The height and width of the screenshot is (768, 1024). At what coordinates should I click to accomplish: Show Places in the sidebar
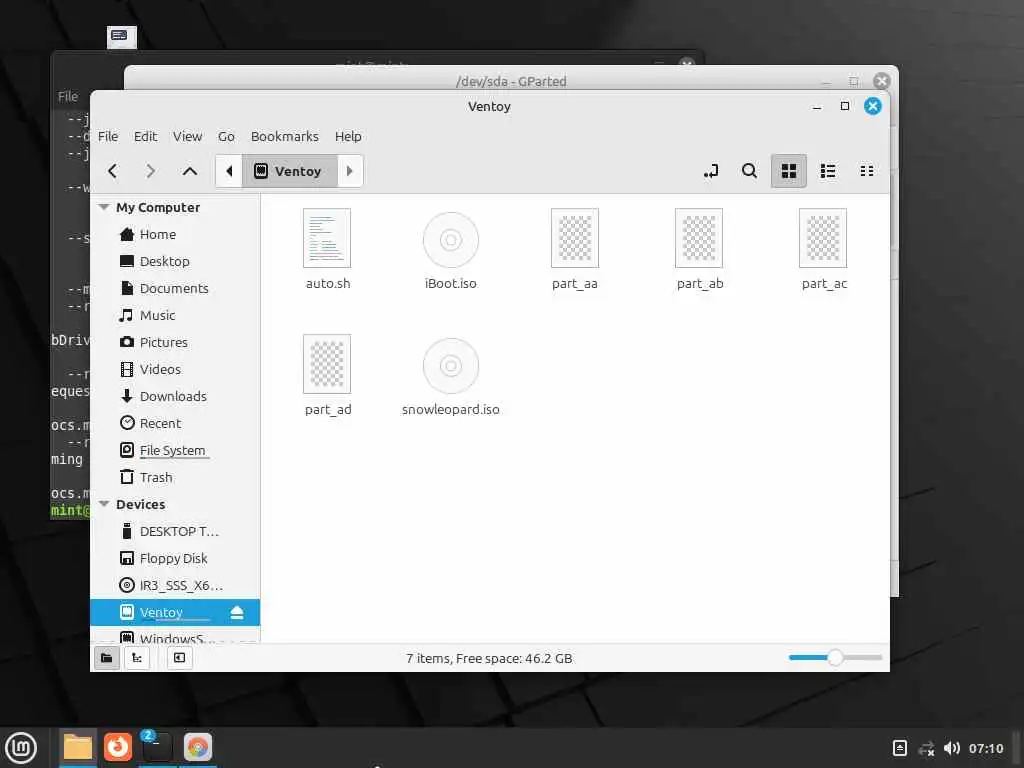[x=106, y=658]
